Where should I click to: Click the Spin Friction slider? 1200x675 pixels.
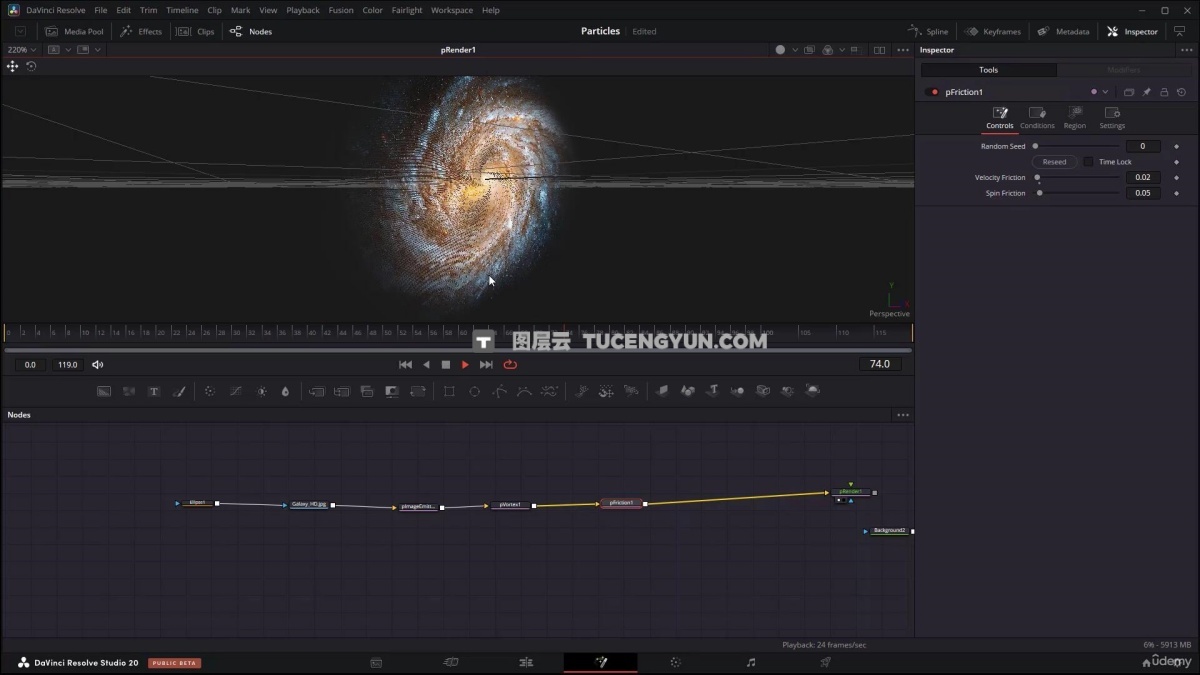[1077, 193]
